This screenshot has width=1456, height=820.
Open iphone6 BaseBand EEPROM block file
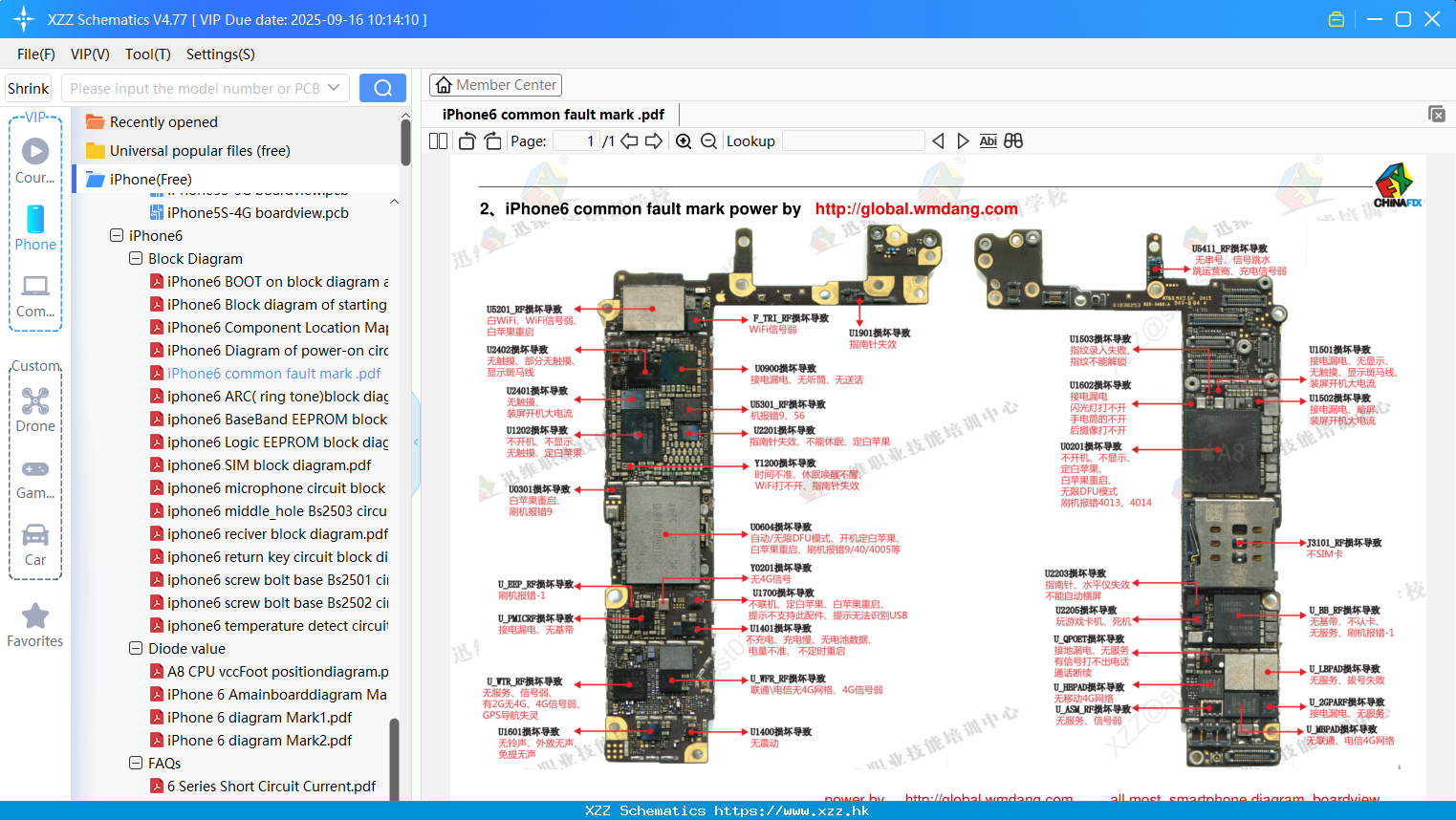pyautogui.click(x=269, y=420)
